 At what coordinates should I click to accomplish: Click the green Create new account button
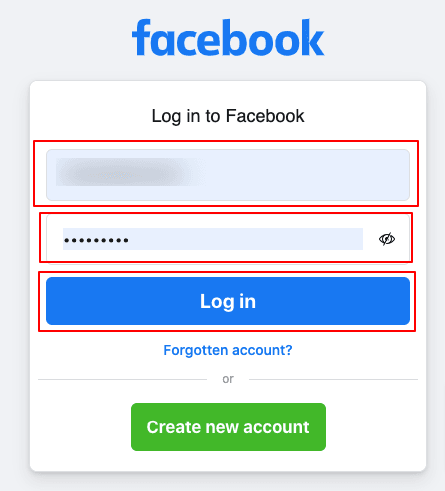[x=228, y=427]
